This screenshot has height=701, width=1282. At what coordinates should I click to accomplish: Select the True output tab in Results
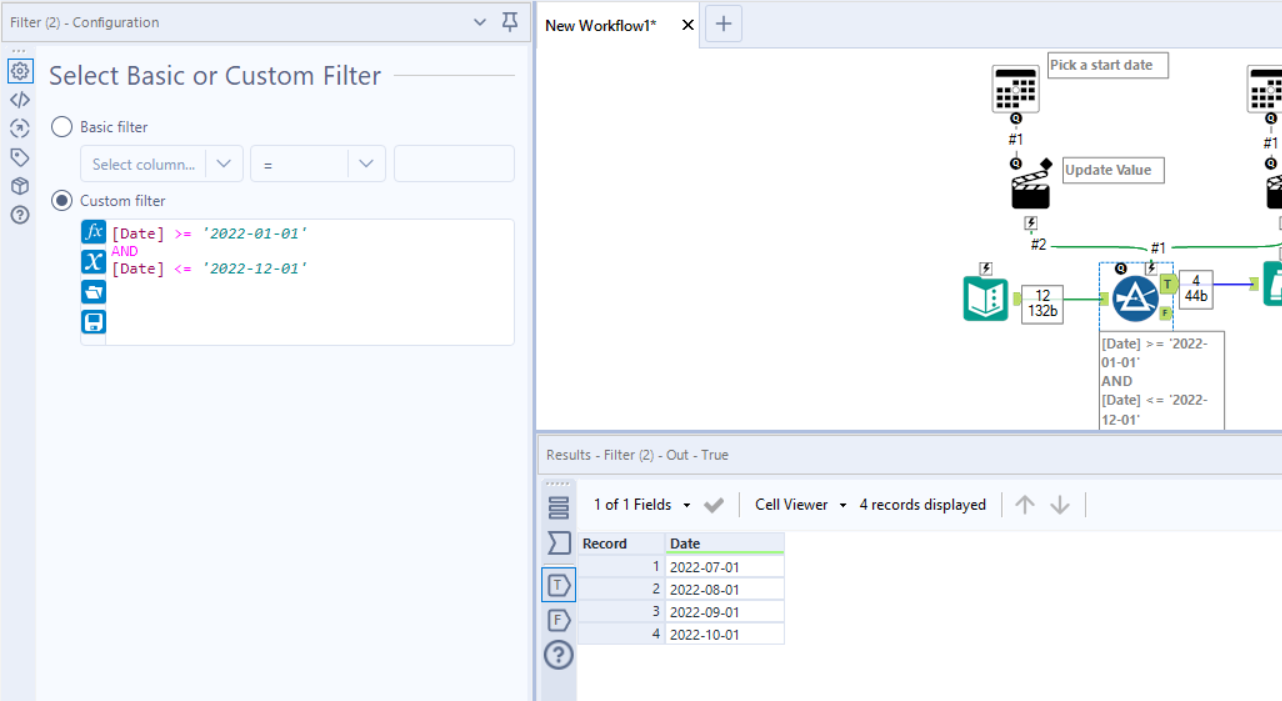pos(558,584)
